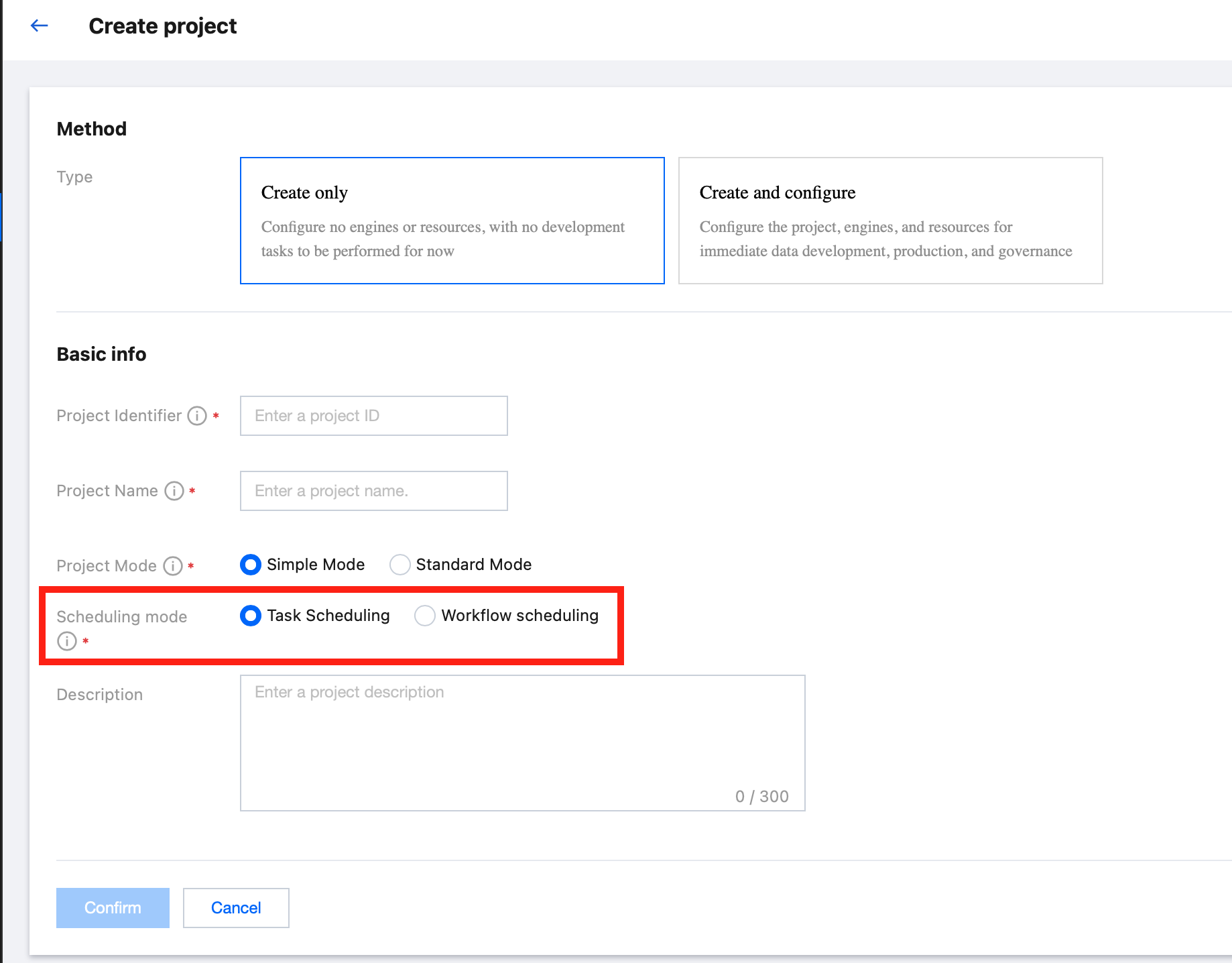Click the back arrow icon

40,25
